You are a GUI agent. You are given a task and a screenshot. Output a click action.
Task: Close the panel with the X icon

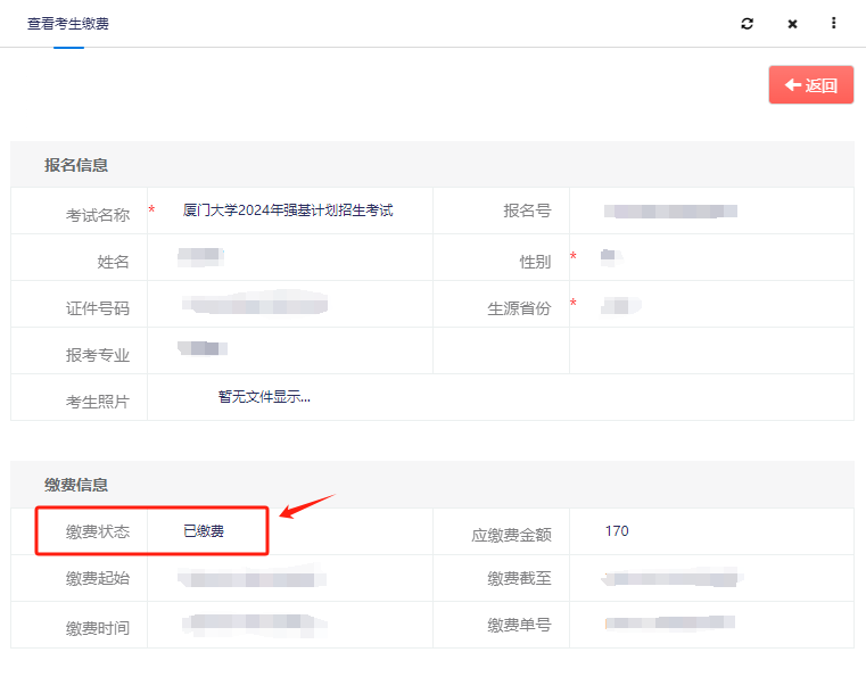(x=792, y=24)
